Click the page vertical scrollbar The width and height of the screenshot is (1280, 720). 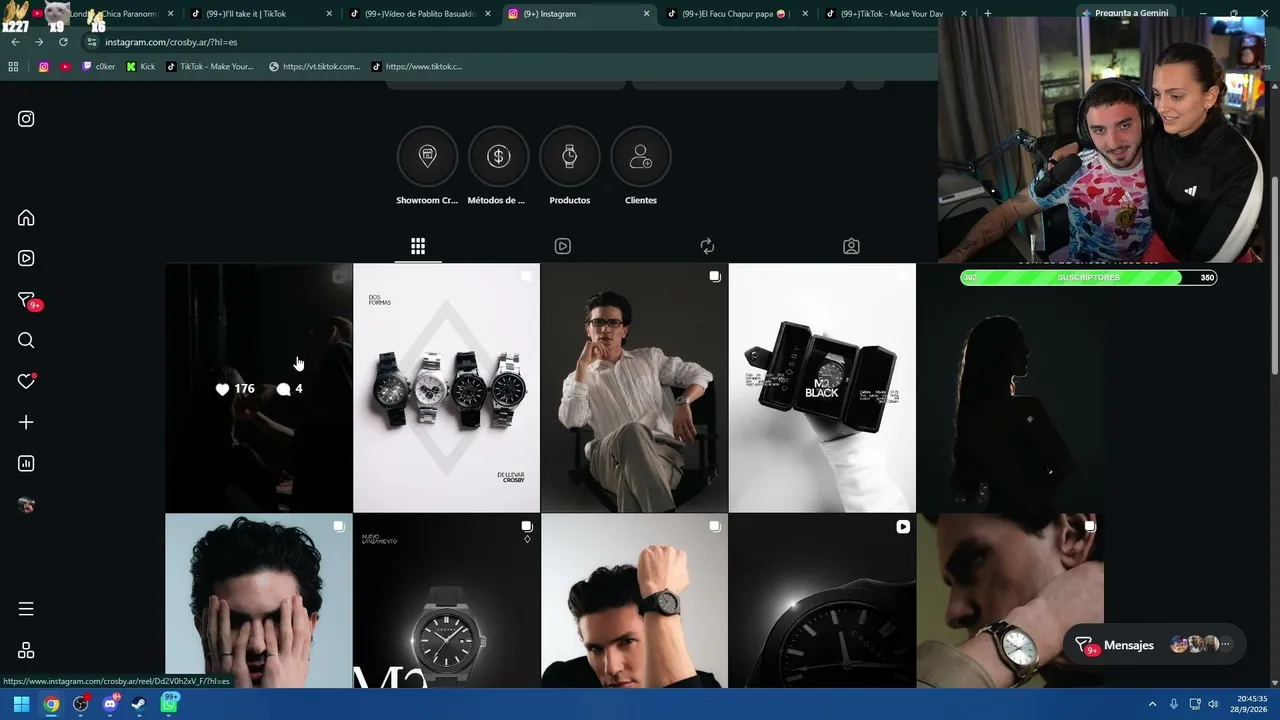pyautogui.click(x=1274, y=276)
